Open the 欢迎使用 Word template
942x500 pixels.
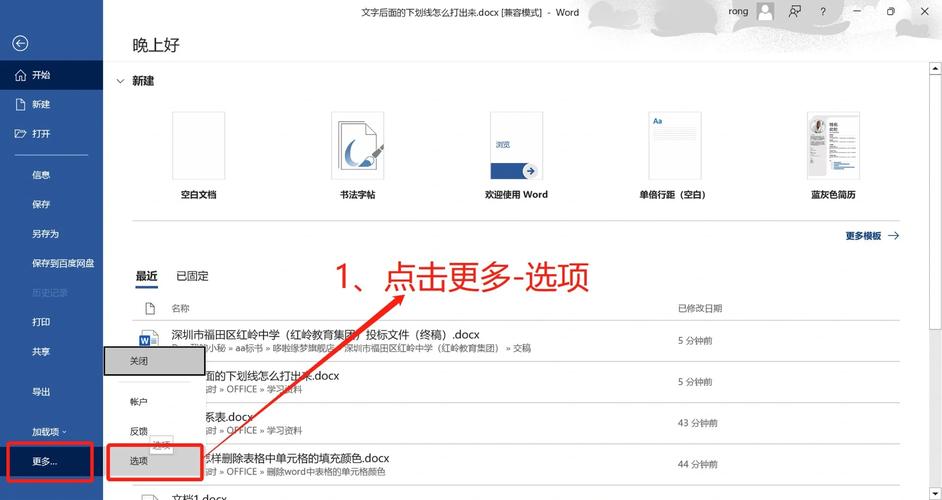pos(516,155)
